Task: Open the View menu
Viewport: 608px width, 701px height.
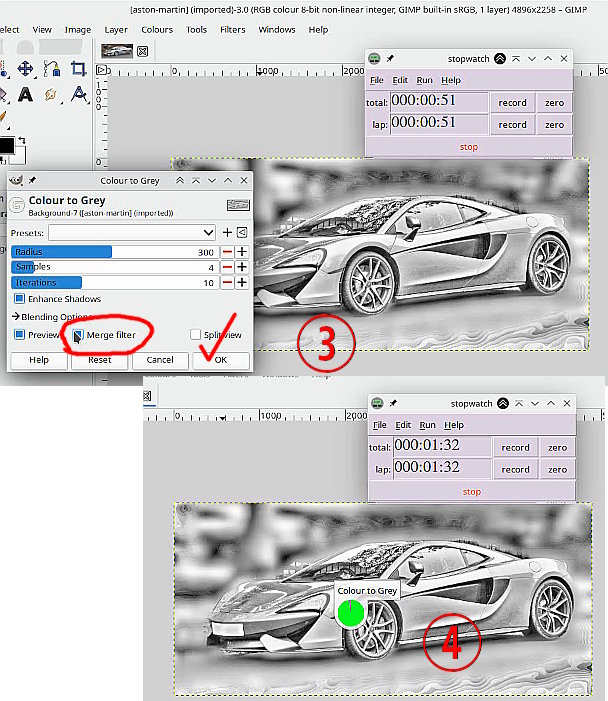Action: (42, 30)
